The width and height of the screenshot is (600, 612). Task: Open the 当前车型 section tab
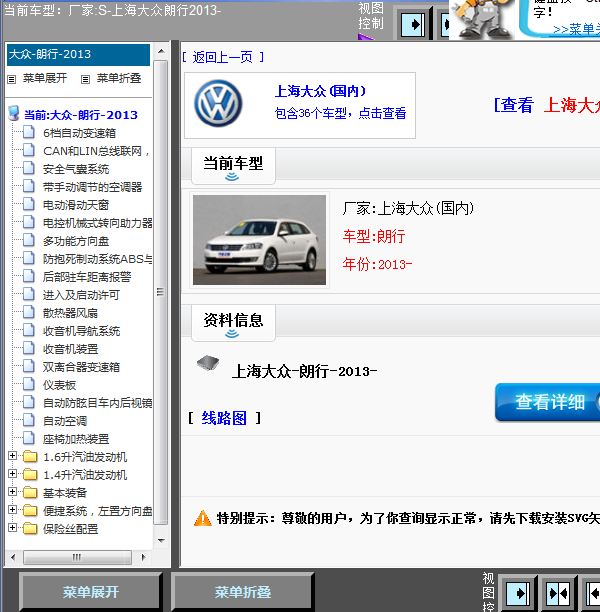[233, 166]
